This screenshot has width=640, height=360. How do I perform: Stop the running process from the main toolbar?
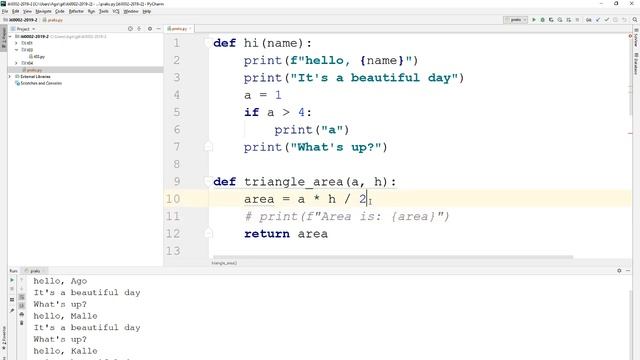[577, 20]
